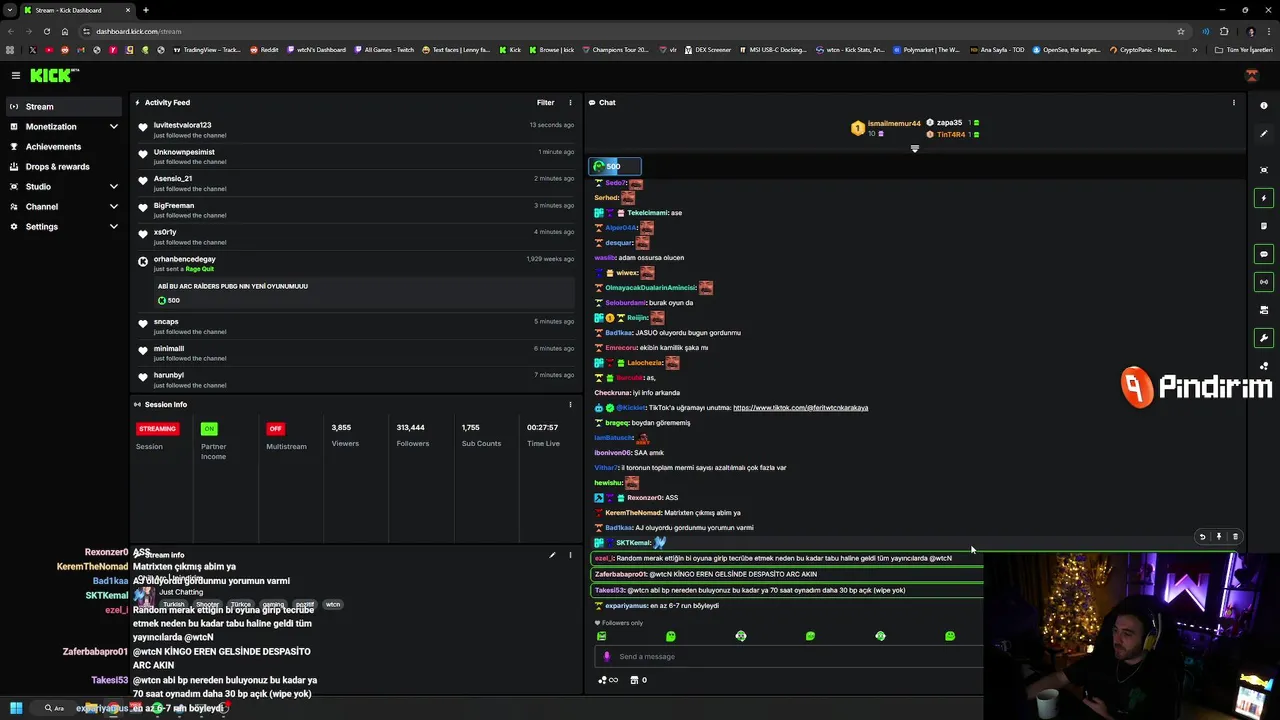Open the tab search dropdown arrow

[9, 10]
